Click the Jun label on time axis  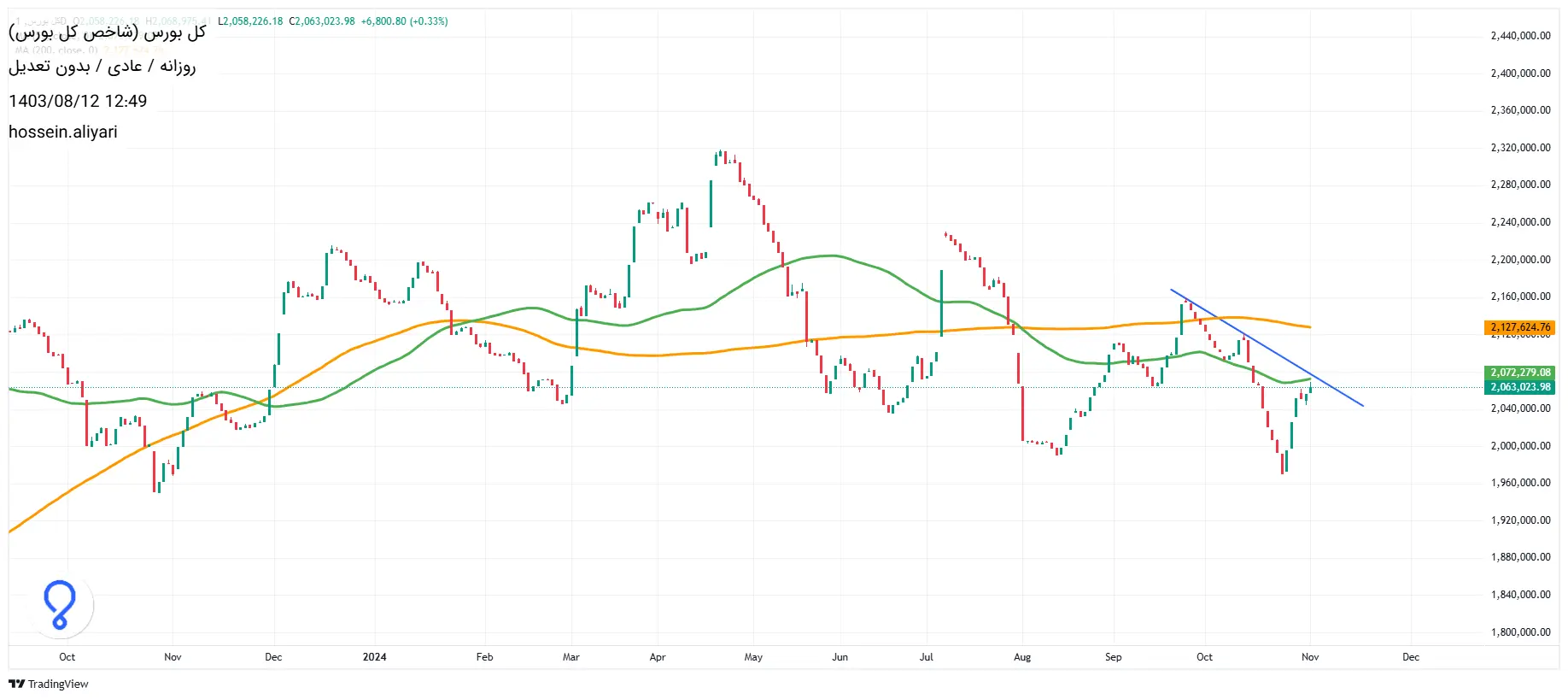(840, 657)
